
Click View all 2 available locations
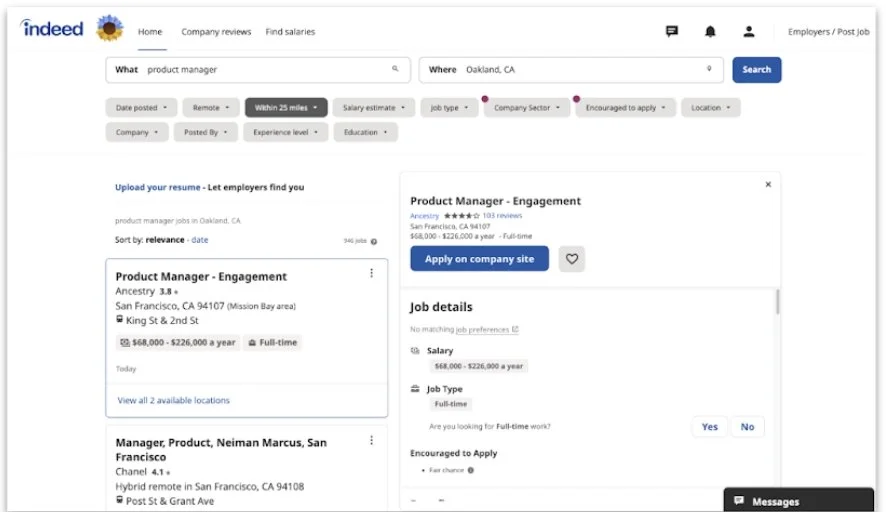[x=173, y=400]
